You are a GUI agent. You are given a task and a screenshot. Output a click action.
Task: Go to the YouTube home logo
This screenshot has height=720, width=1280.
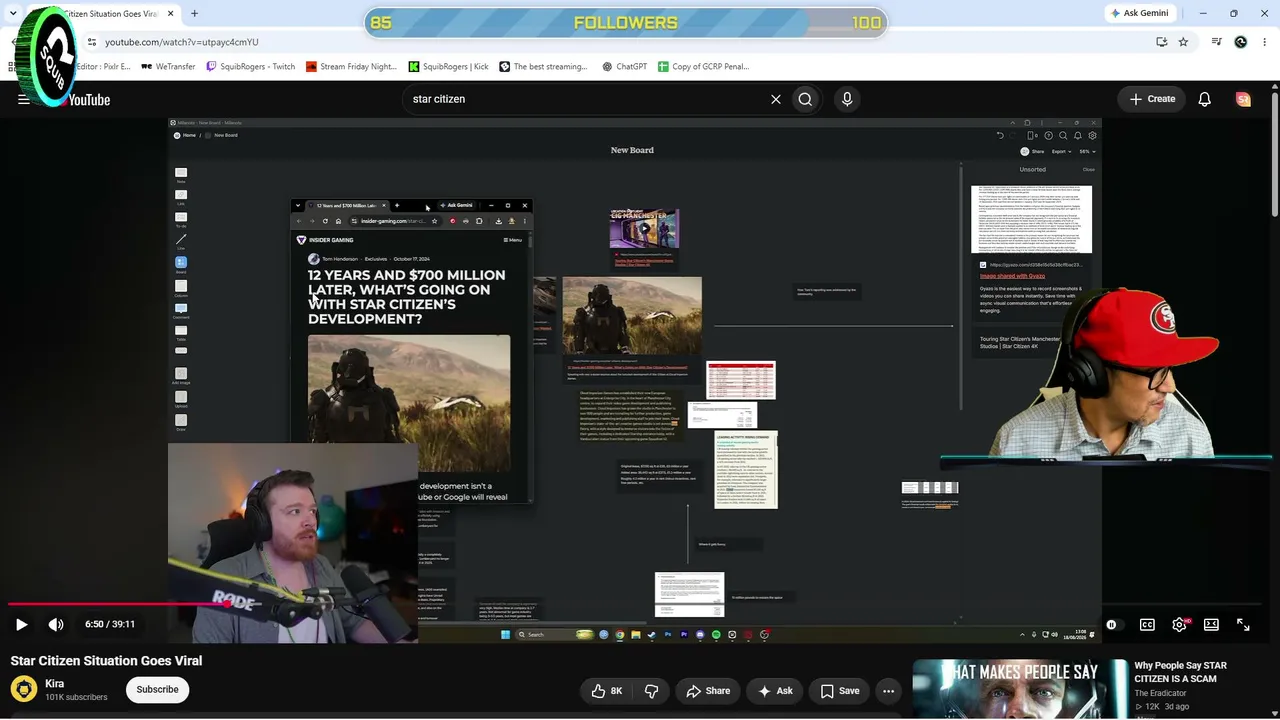(x=88, y=99)
